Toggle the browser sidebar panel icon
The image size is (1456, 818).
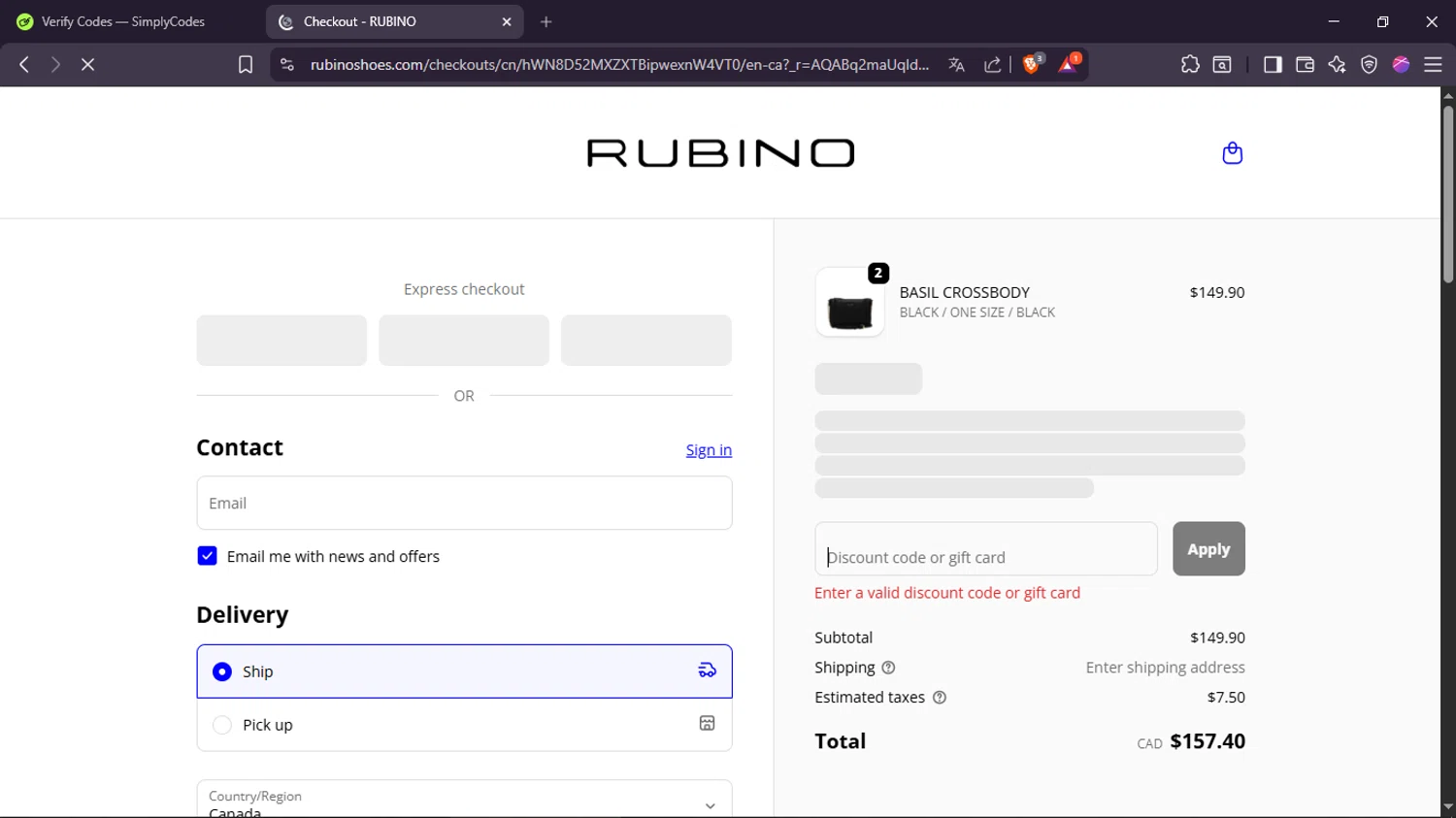pyautogui.click(x=1273, y=64)
